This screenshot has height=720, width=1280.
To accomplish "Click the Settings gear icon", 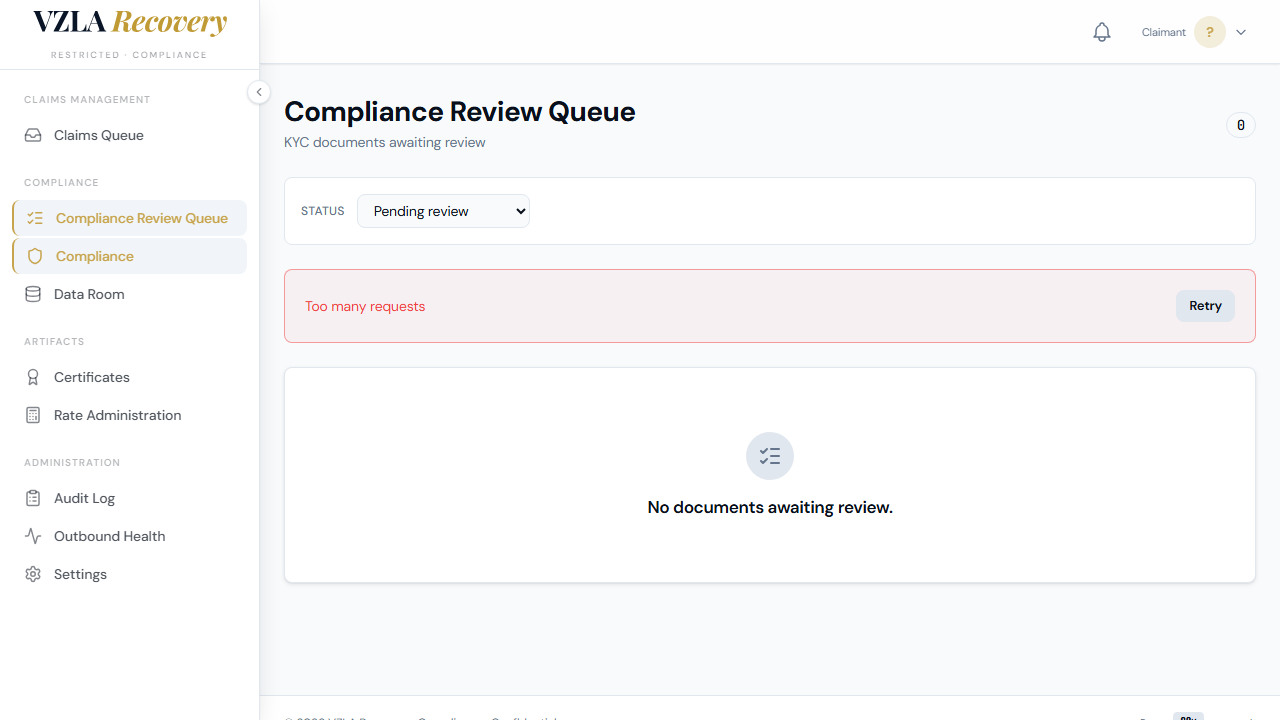I will pyautogui.click(x=33, y=574).
